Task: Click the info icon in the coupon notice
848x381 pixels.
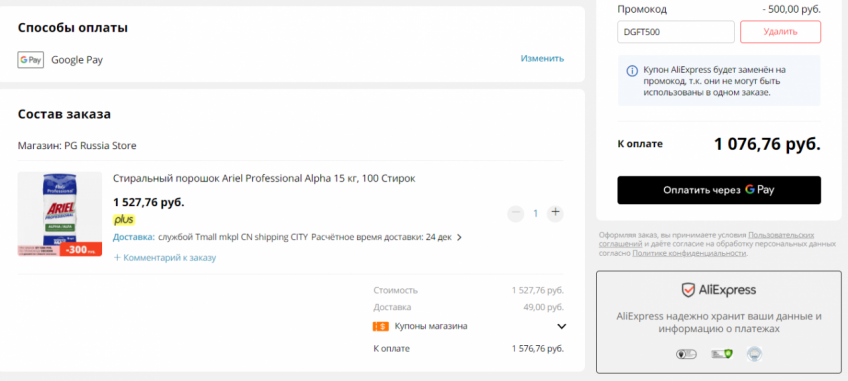Action: pos(632,71)
